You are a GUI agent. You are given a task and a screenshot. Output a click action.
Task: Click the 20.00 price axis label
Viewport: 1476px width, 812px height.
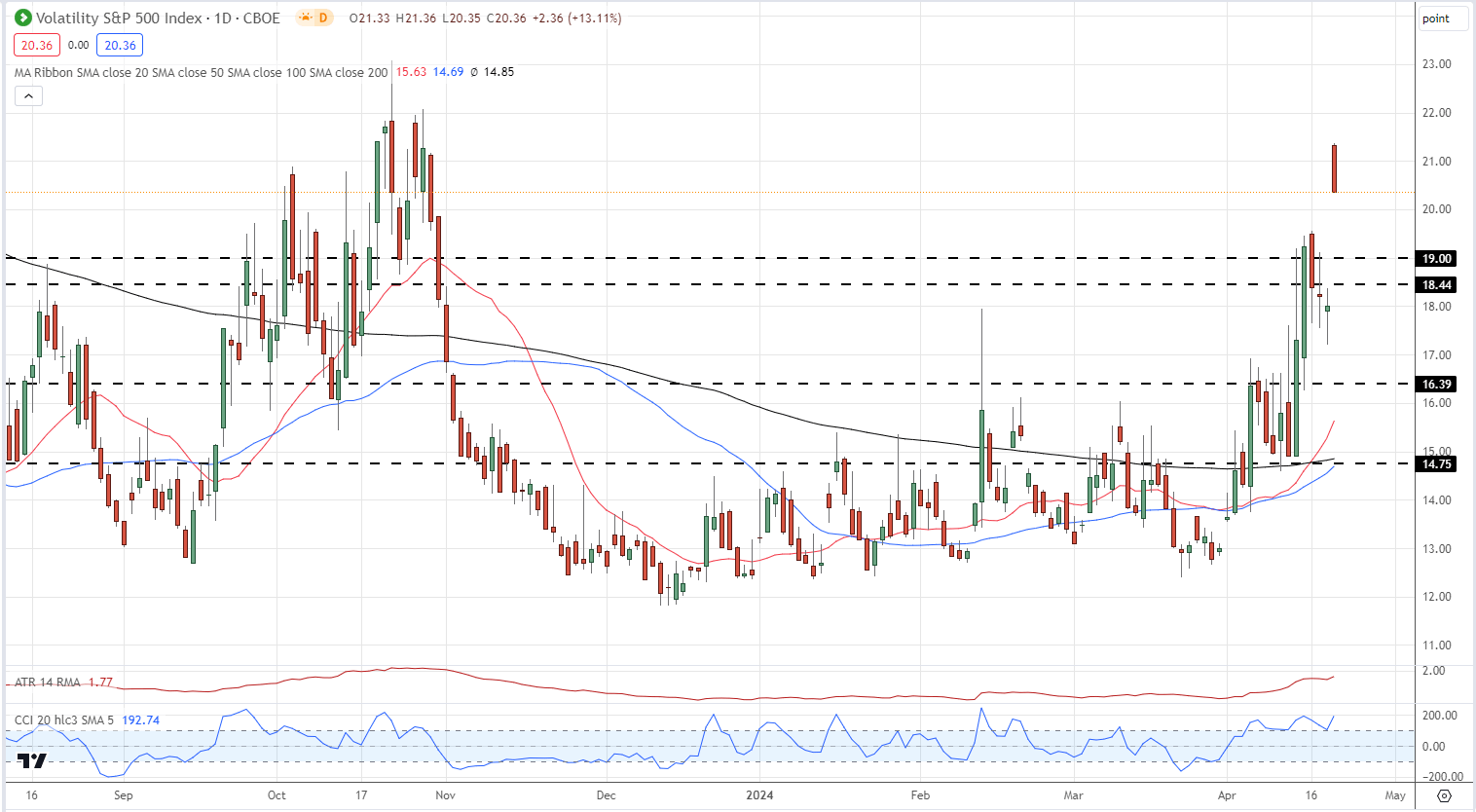1437,209
